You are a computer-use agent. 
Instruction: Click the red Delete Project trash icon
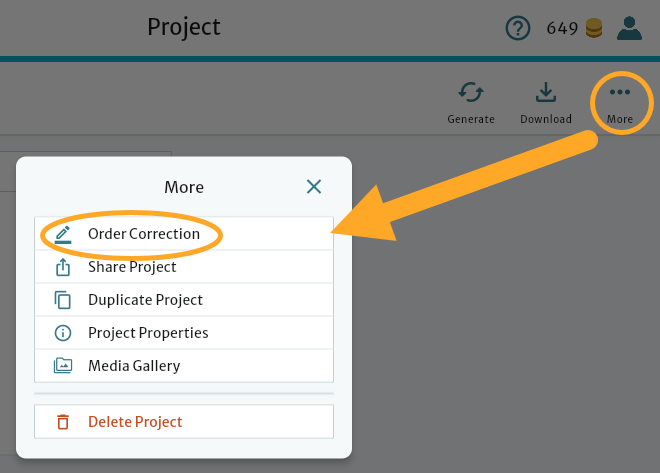click(x=63, y=422)
